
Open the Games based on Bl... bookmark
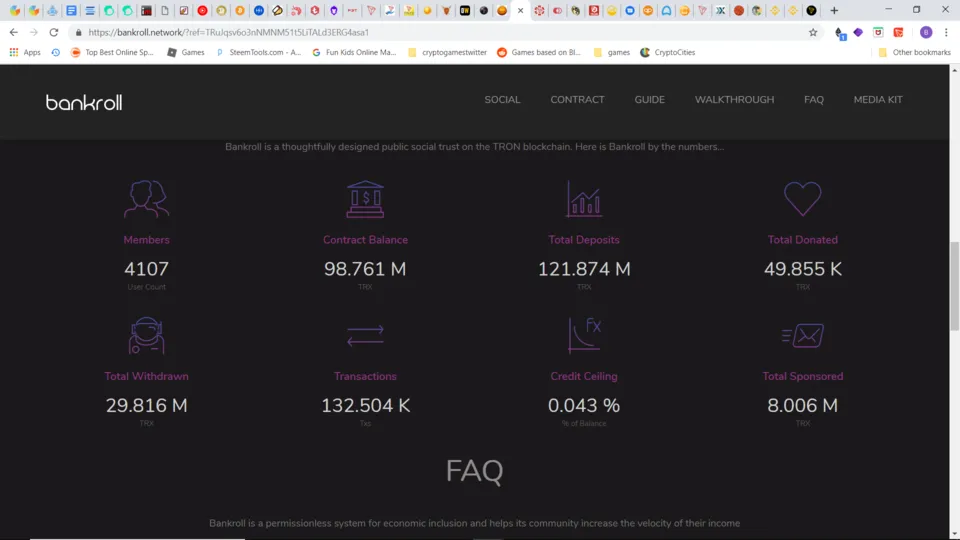tap(539, 53)
